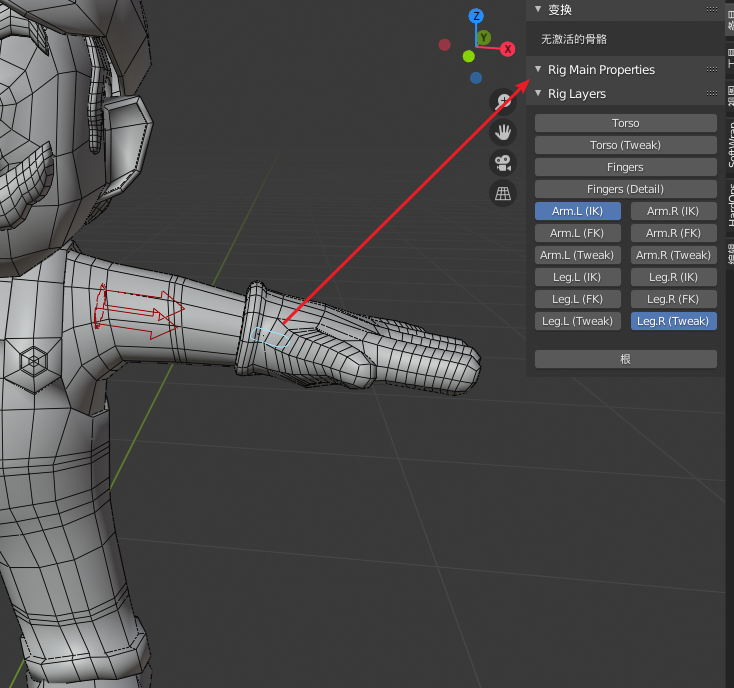Toggle camera view icon

(x=503, y=163)
